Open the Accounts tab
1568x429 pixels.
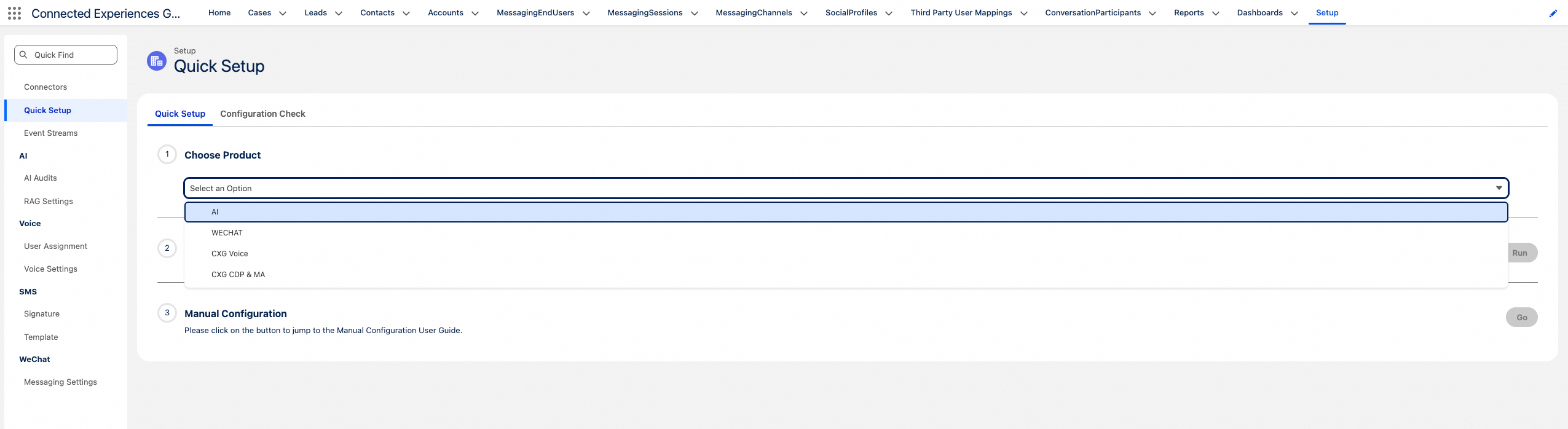click(446, 12)
